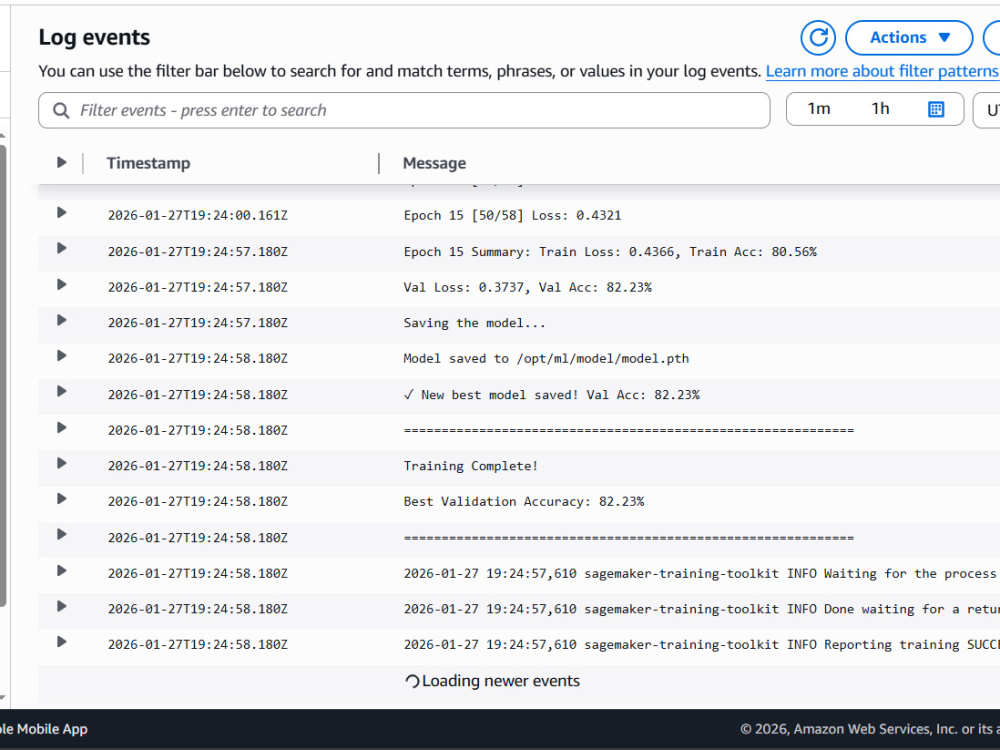Expand the Waiting for the process row
The width and height of the screenshot is (1000, 750).
click(61, 571)
